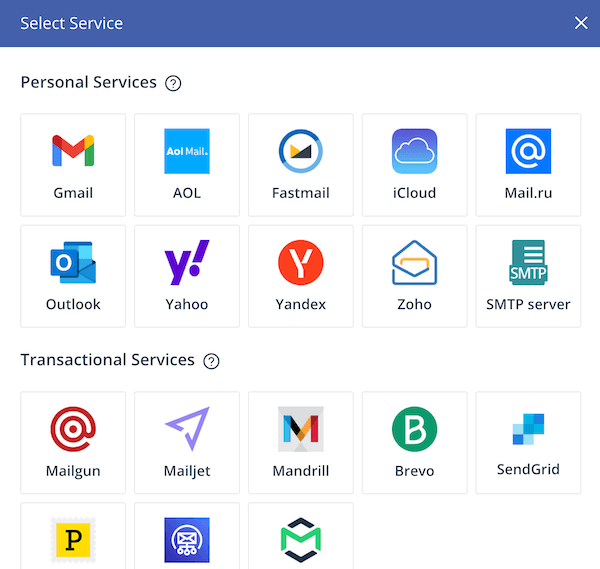Choose the Mail.ru service tile
This screenshot has height=569, width=600.
[528, 165]
